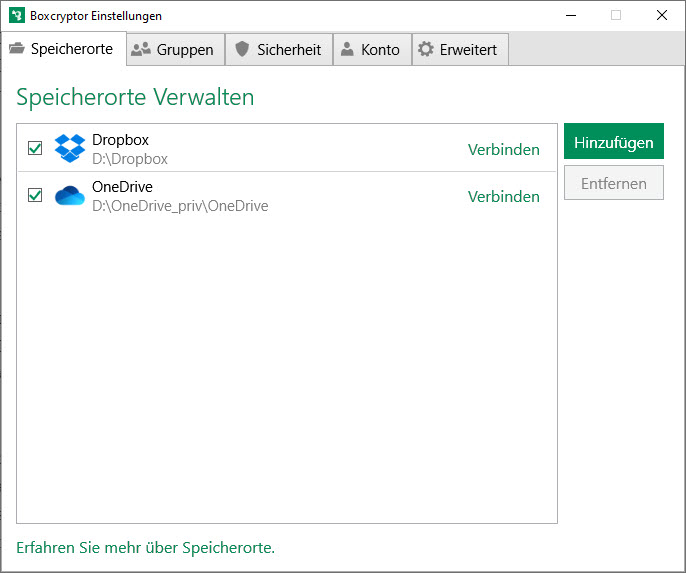Viewport: 686px width, 573px height.
Task: Select the Speicherorte tab label
Action: (72, 49)
